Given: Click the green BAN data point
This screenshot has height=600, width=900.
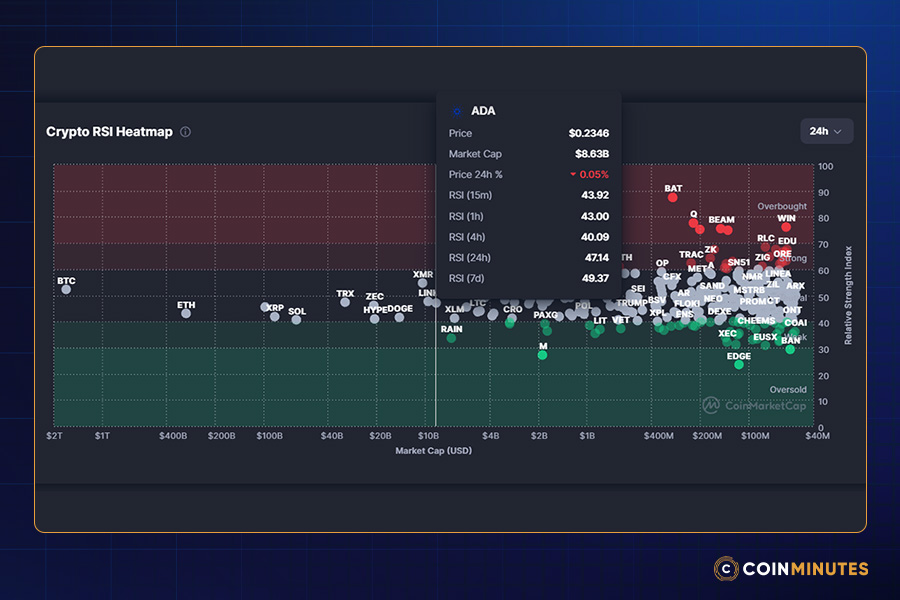Looking at the screenshot, I should (x=790, y=349).
